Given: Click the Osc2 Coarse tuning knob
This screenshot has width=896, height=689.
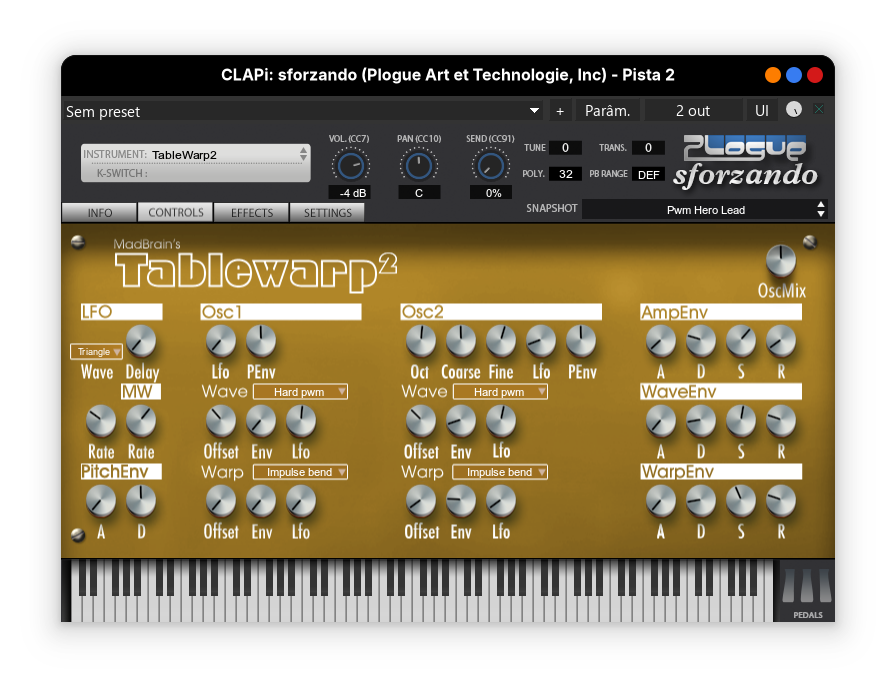Looking at the screenshot, I should (461, 342).
